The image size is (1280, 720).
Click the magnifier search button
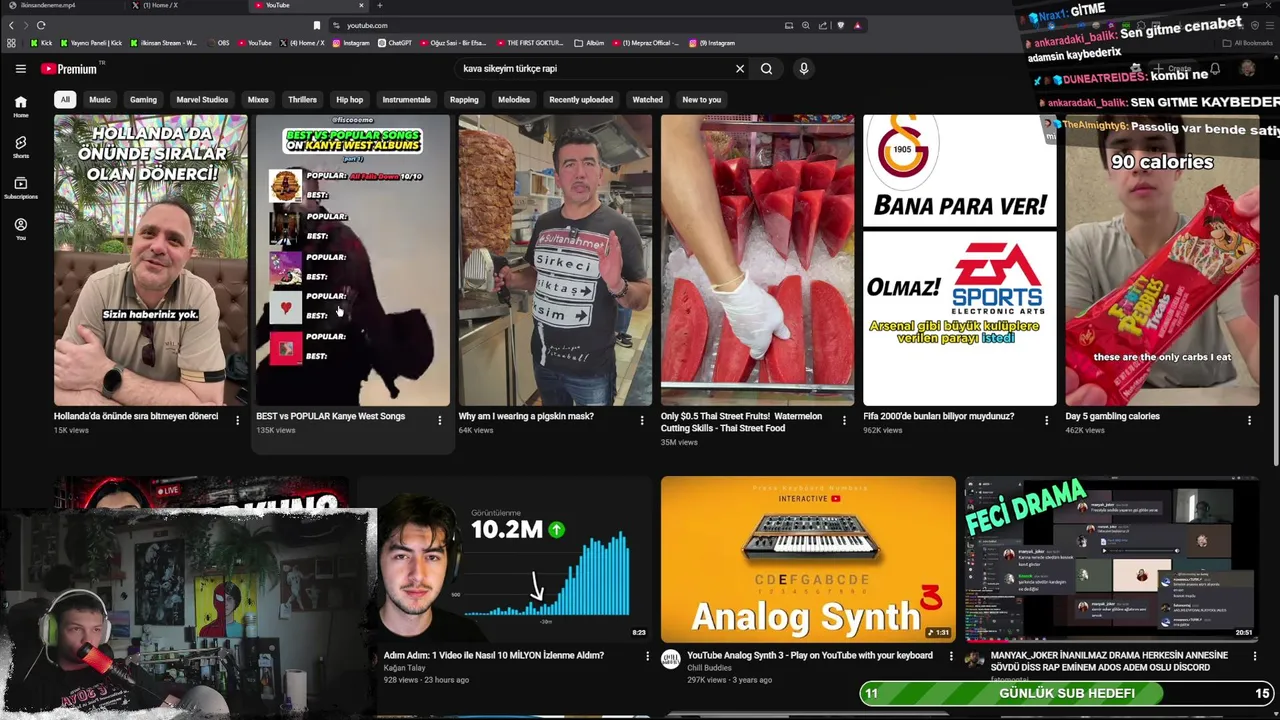tap(766, 69)
